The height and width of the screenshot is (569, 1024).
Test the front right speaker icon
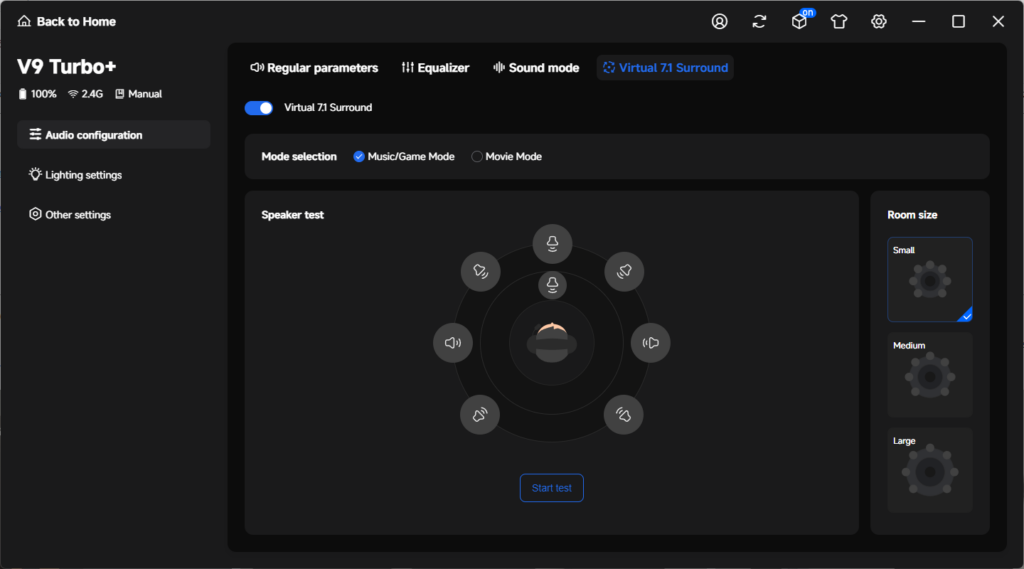click(624, 271)
